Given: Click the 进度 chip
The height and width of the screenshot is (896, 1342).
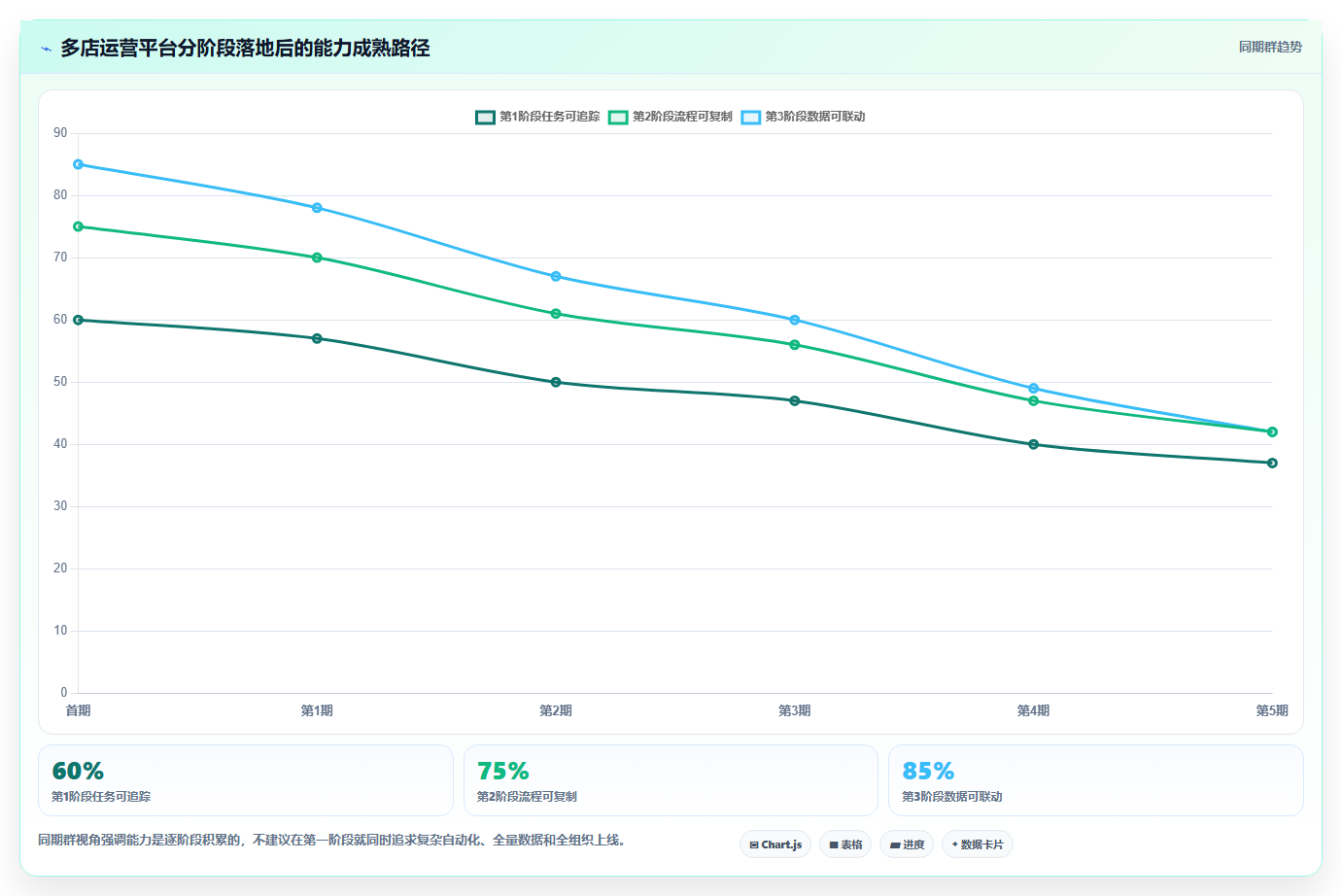Looking at the screenshot, I should coord(907,844).
